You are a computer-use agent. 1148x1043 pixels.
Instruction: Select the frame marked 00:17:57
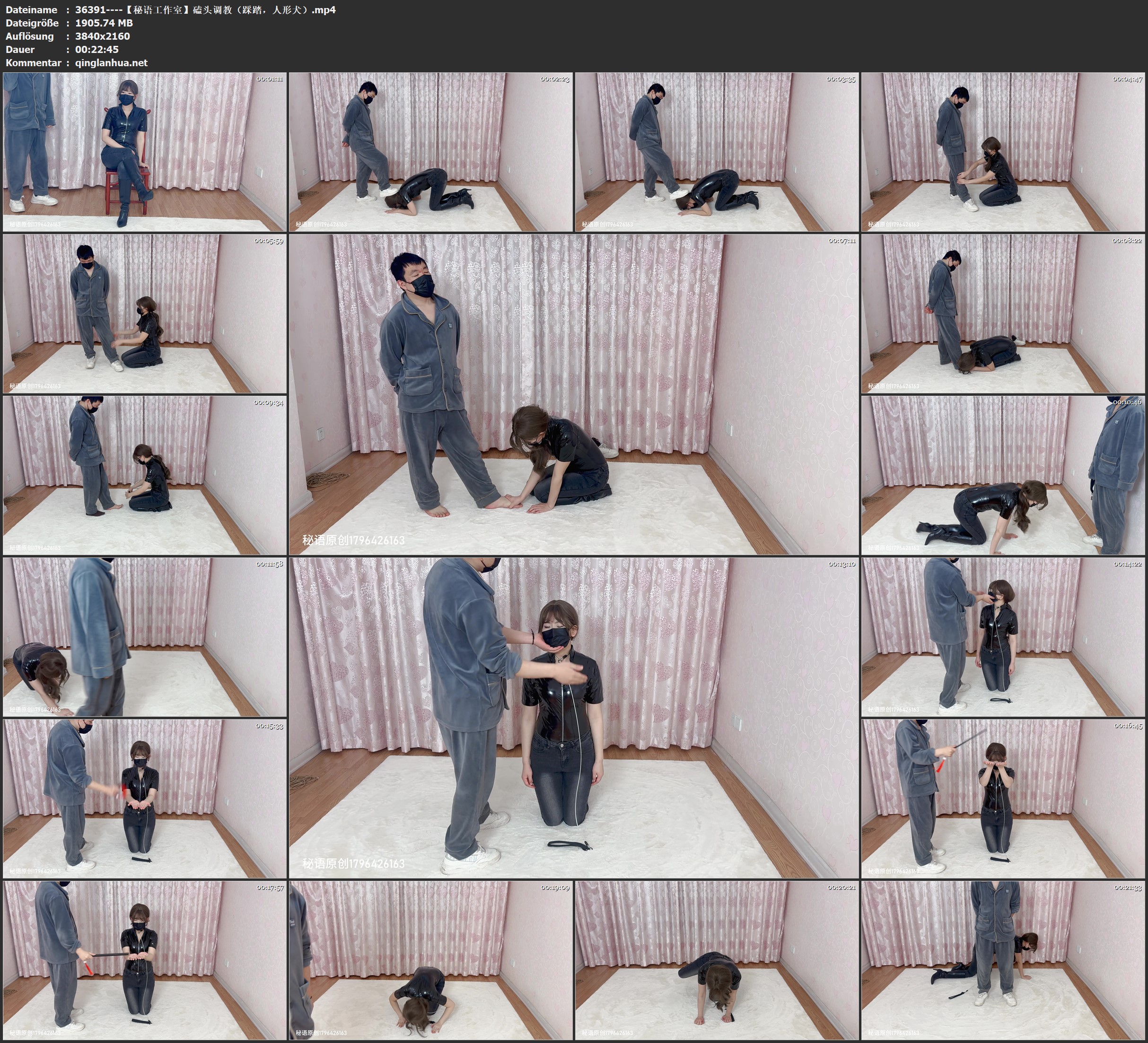[145, 960]
